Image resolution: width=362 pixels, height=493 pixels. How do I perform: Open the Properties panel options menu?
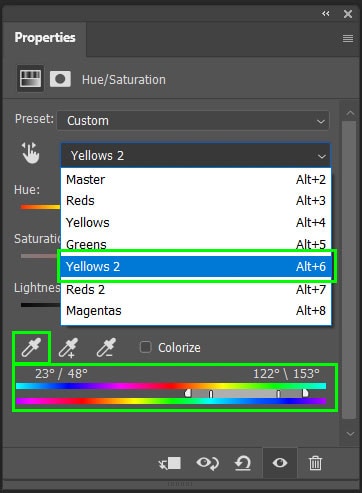pos(348,38)
